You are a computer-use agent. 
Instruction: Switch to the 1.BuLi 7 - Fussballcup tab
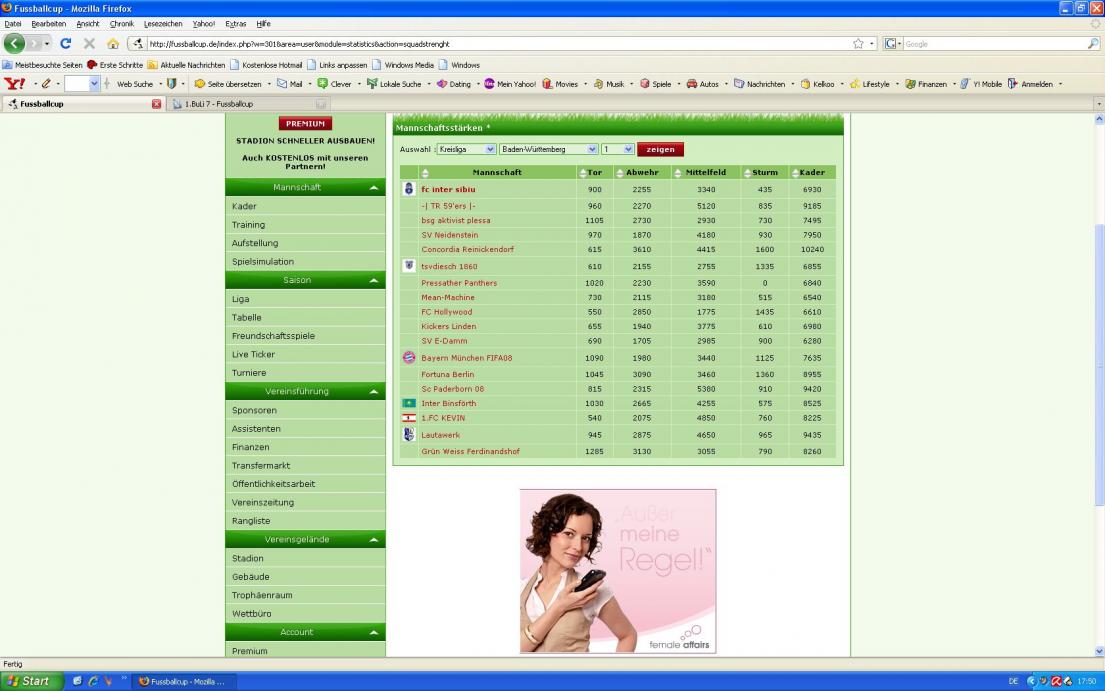click(x=245, y=104)
